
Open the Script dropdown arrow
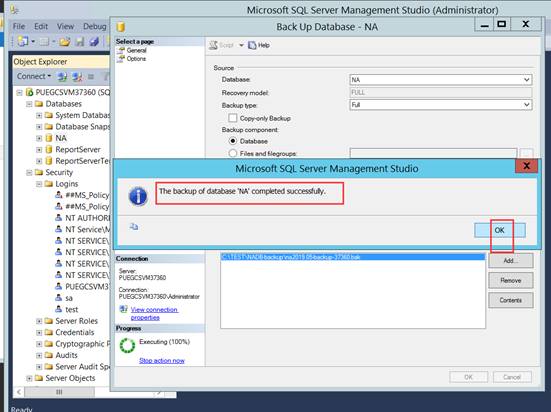pos(241,45)
